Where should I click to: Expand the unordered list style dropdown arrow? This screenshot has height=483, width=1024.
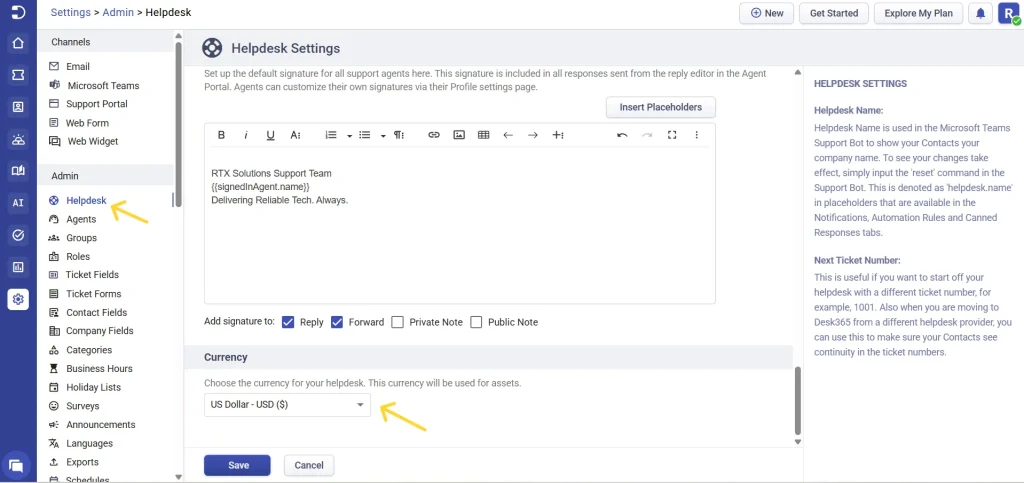383,136
